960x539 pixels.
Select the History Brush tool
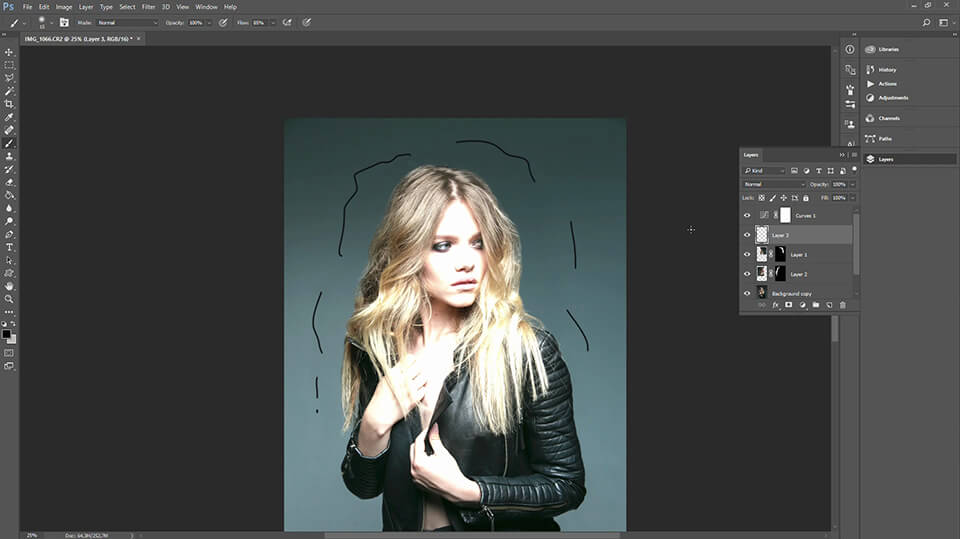9,169
